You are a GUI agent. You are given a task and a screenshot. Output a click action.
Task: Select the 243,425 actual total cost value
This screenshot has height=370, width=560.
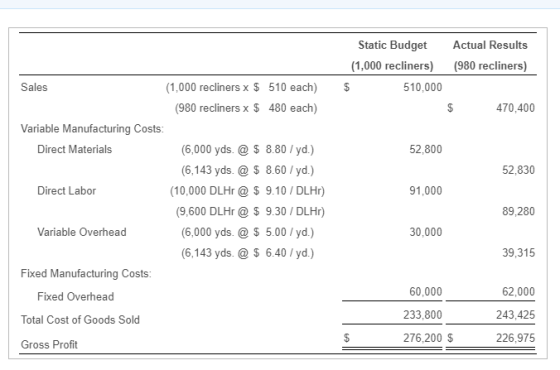[515, 315]
